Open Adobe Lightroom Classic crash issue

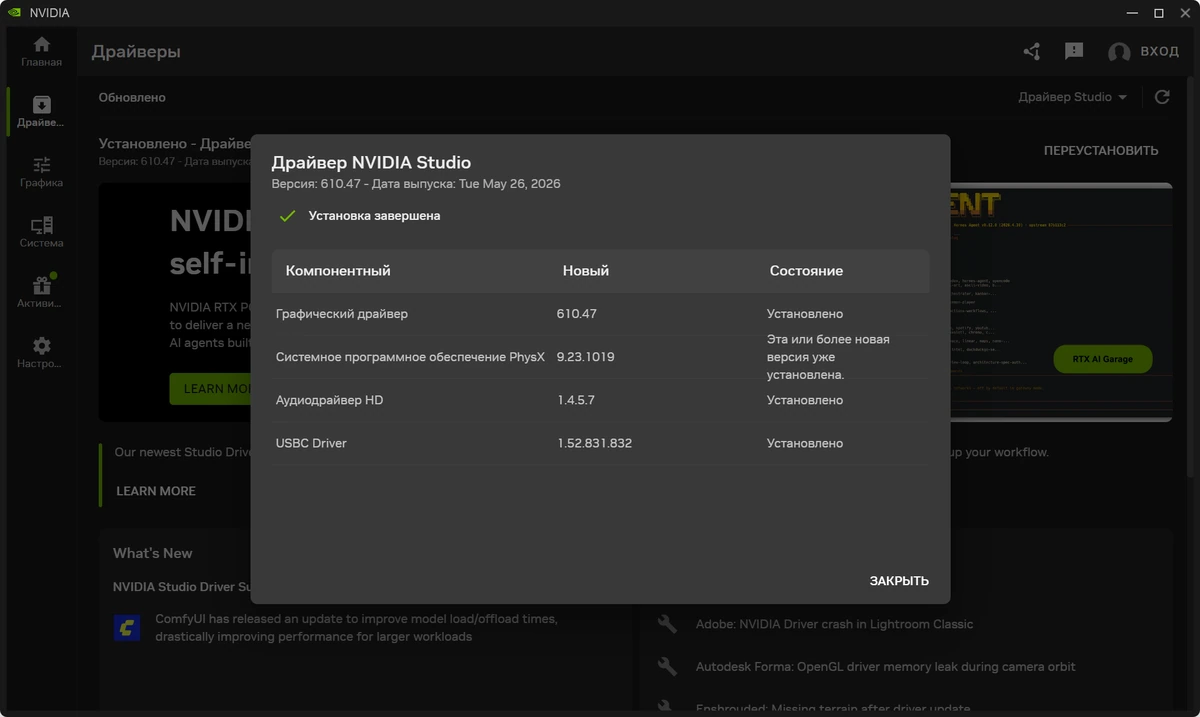[x=834, y=624]
